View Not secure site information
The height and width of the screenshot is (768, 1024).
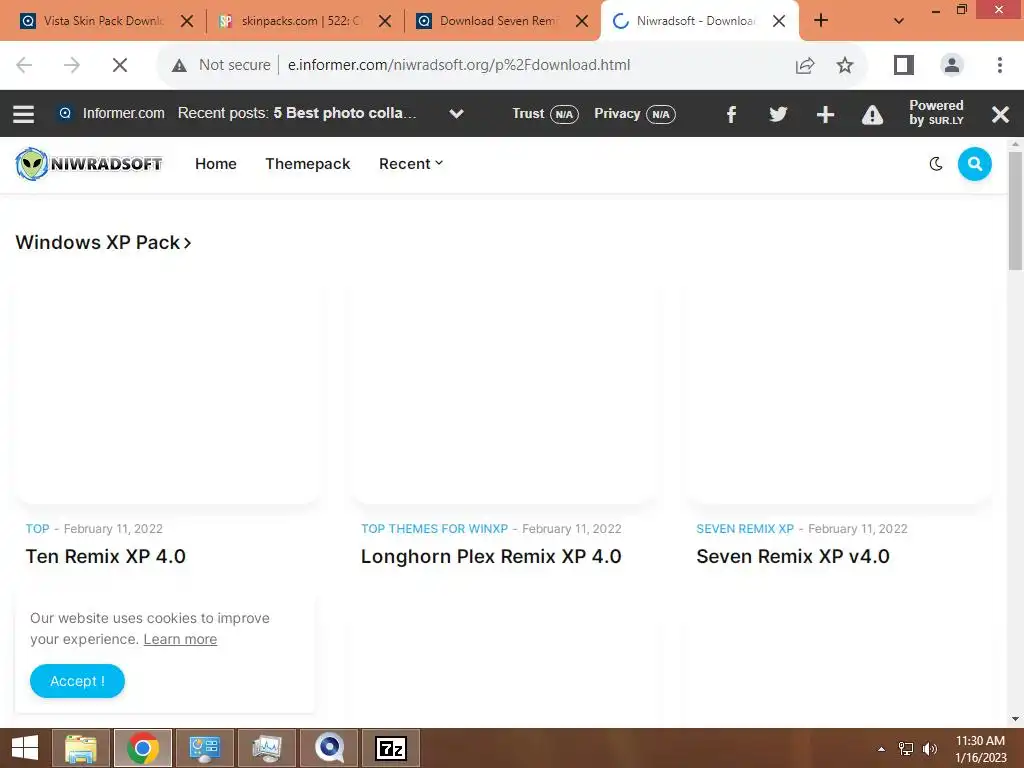tap(221, 65)
